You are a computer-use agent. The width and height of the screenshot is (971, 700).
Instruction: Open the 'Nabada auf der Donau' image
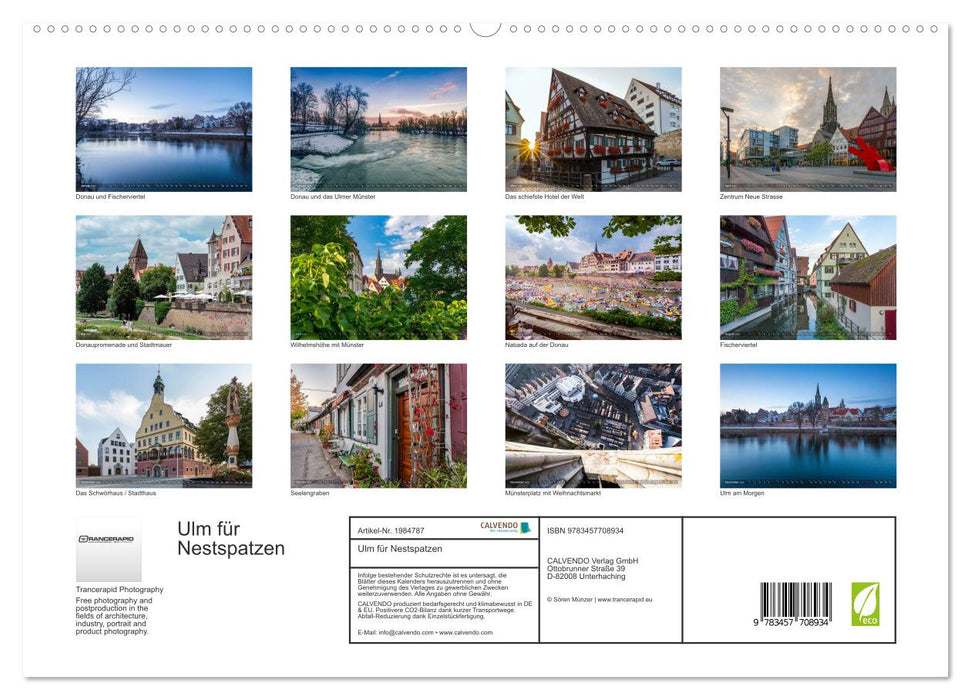tap(591, 275)
